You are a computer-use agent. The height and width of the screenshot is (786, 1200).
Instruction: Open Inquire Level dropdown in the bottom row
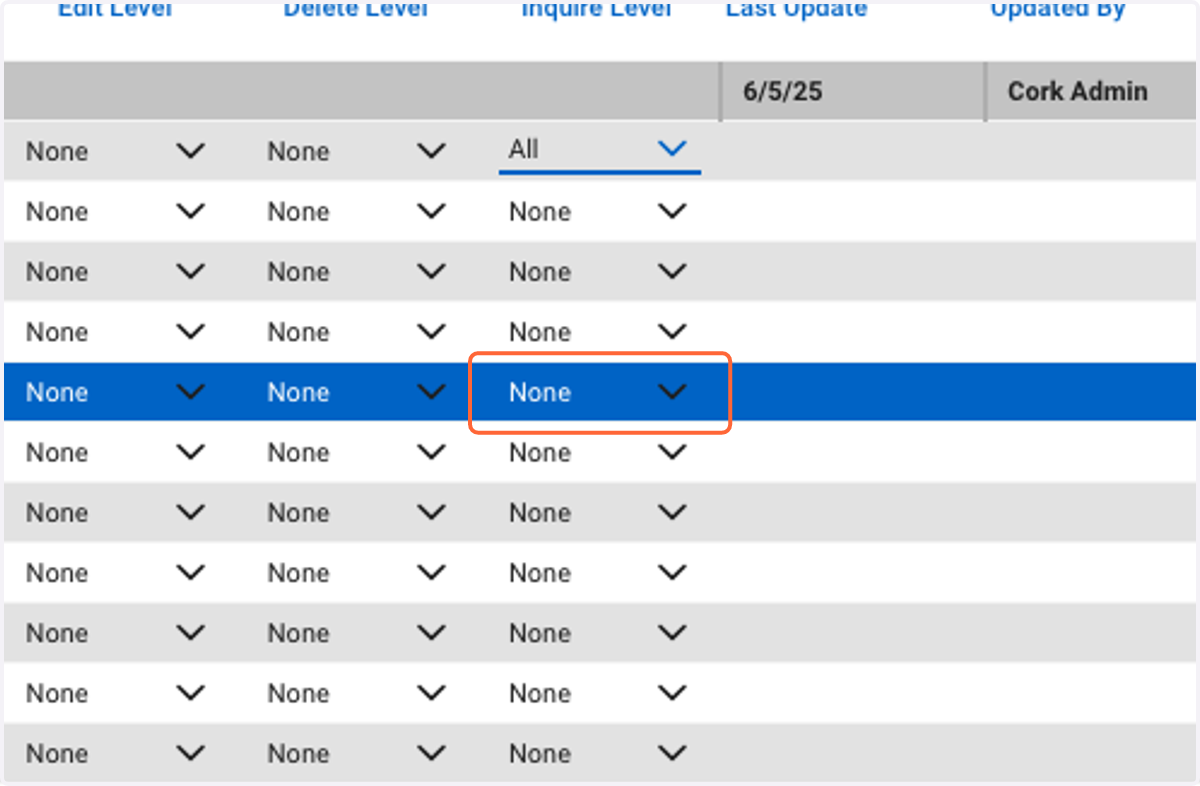pos(599,753)
